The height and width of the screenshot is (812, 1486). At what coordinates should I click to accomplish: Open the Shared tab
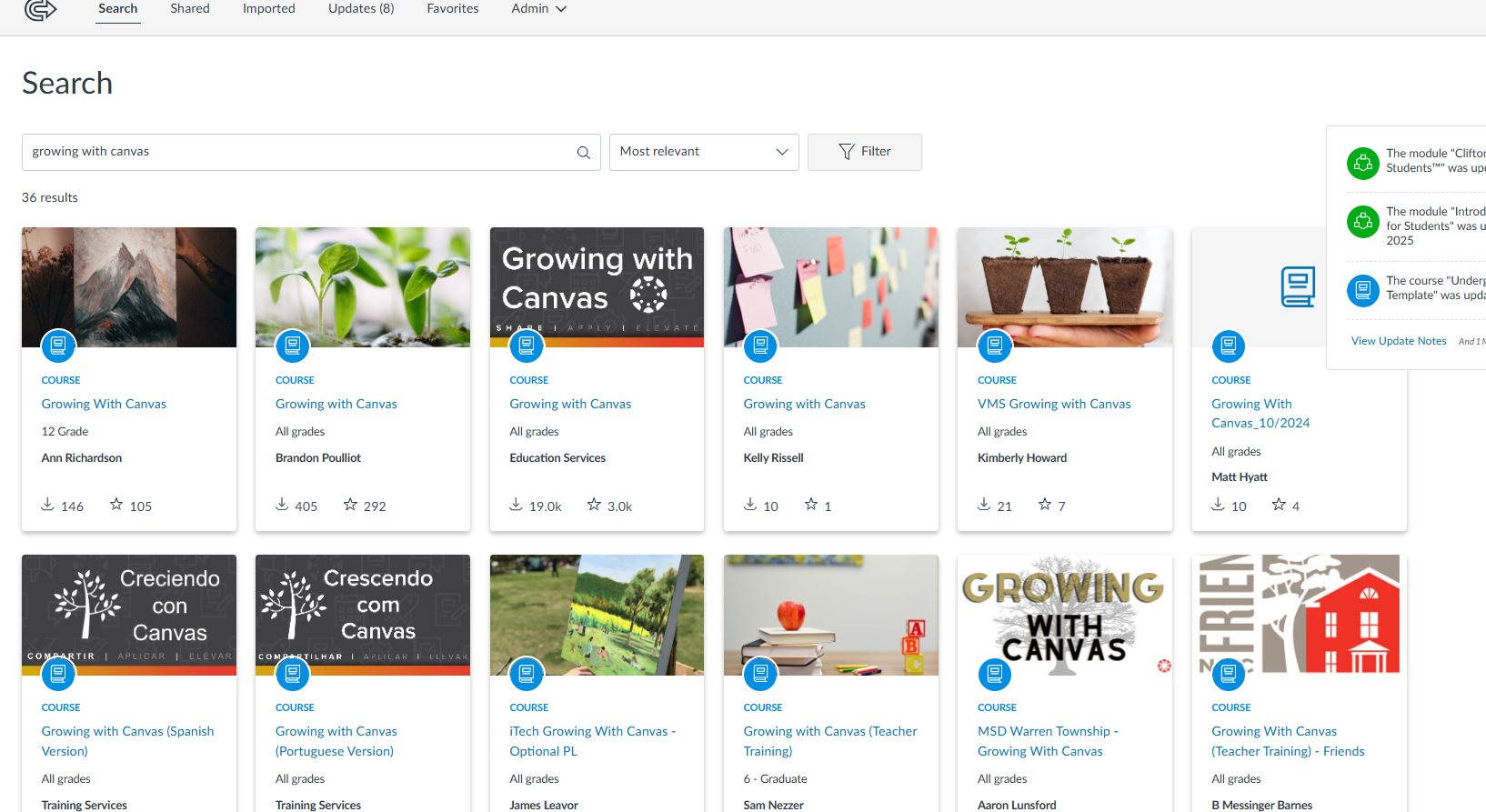tap(190, 9)
